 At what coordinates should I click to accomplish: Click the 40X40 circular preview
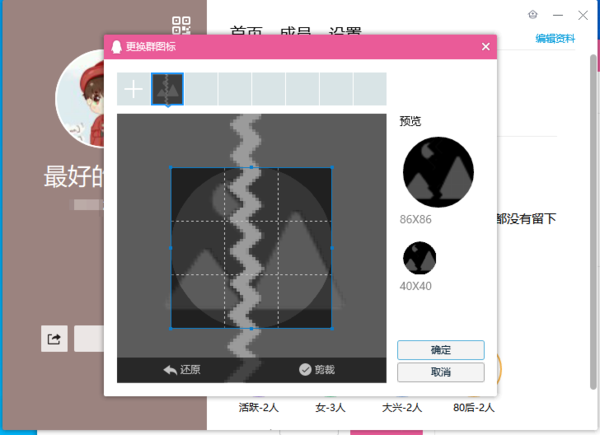tap(419, 258)
